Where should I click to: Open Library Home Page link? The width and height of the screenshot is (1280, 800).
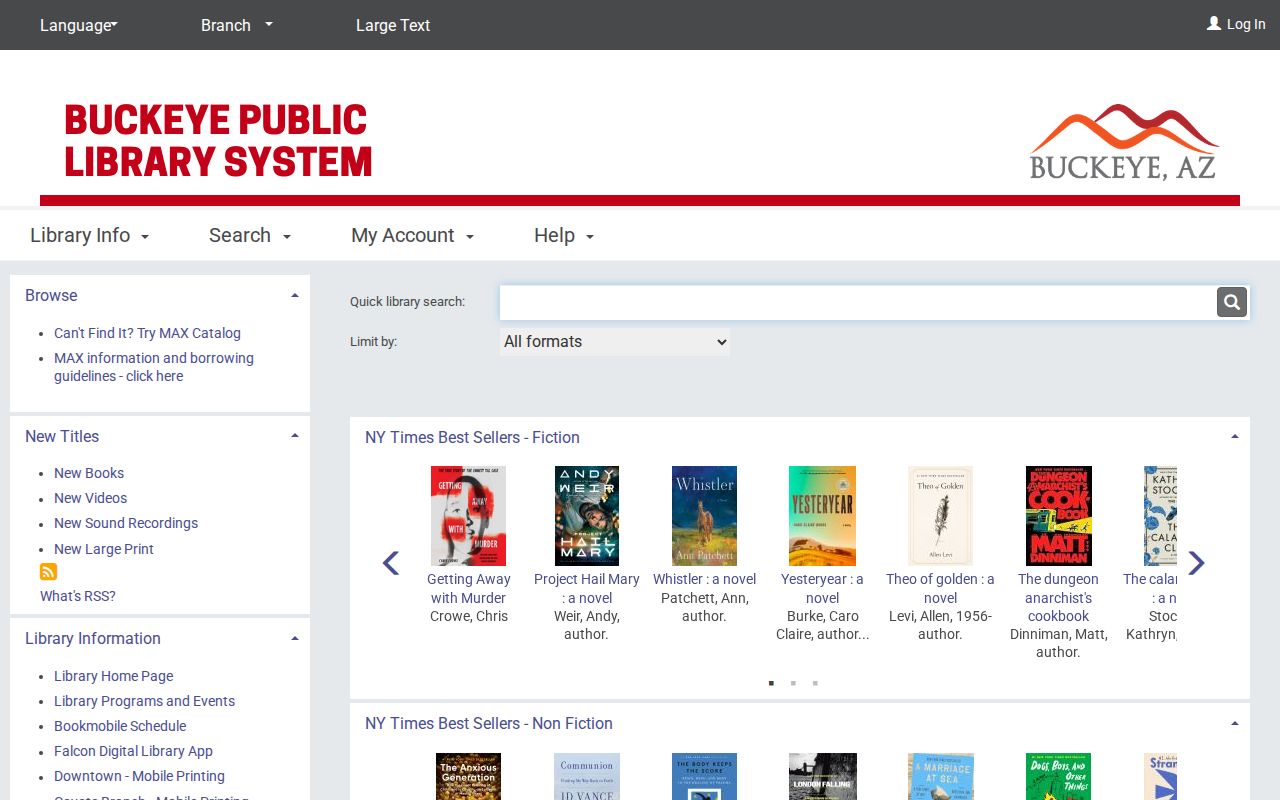pyautogui.click(x=114, y=676)
